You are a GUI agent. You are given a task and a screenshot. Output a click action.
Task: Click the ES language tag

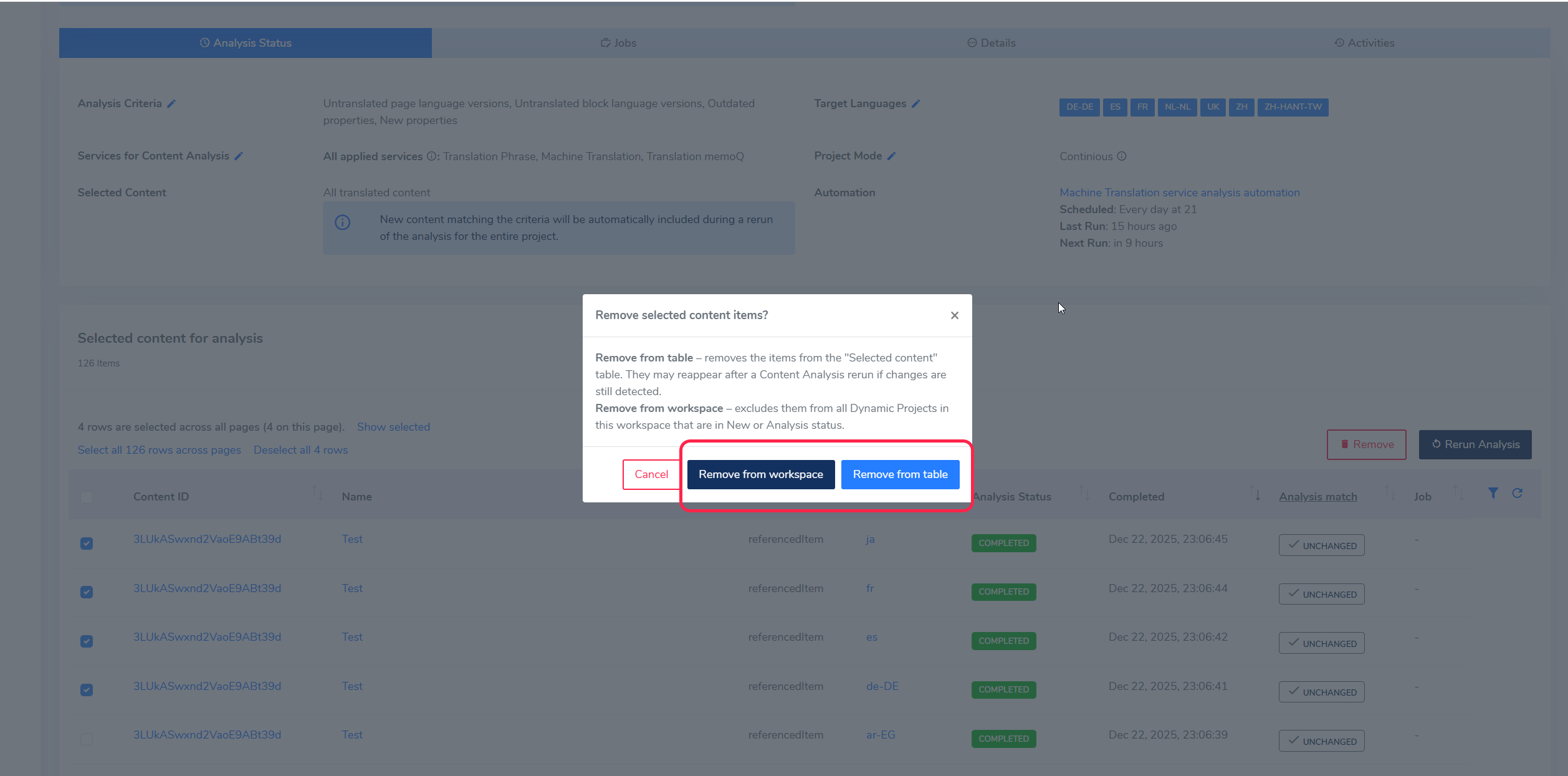click(x=1115, y=107)
